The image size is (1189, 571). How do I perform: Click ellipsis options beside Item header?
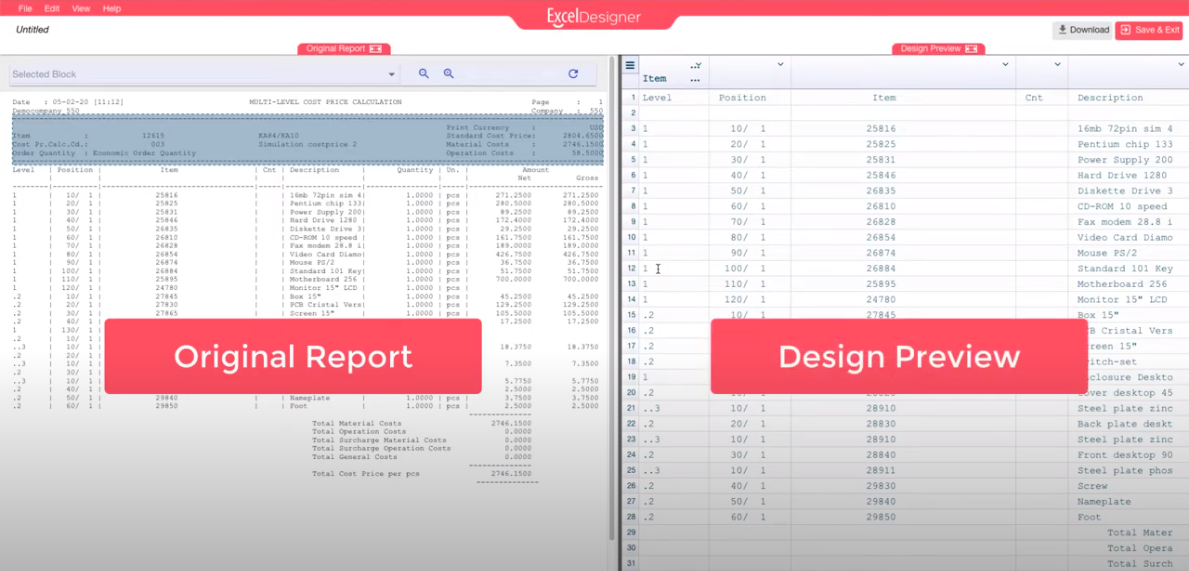pyautogui.click(x=695, y=79)
